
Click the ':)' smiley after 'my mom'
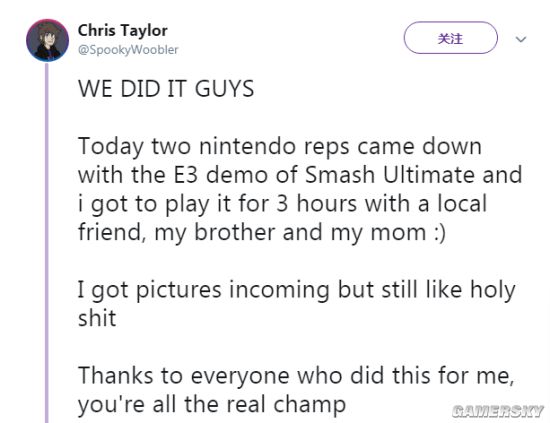tap(440, 232)
